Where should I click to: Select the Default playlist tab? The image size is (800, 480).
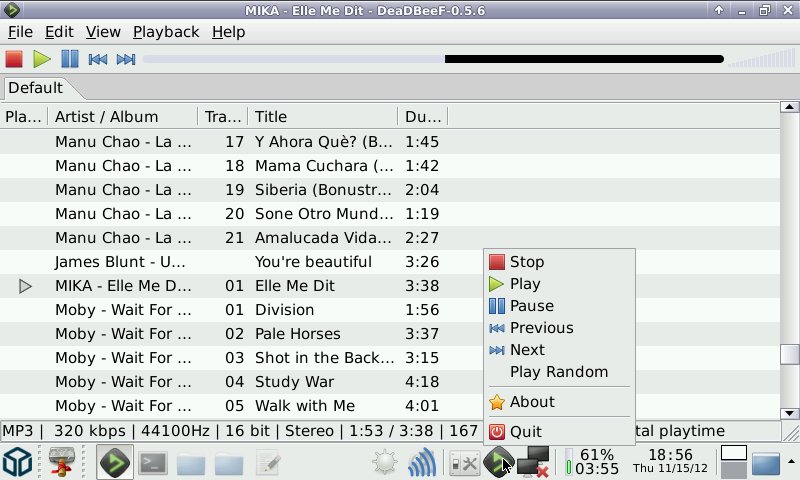click(36, 88)
